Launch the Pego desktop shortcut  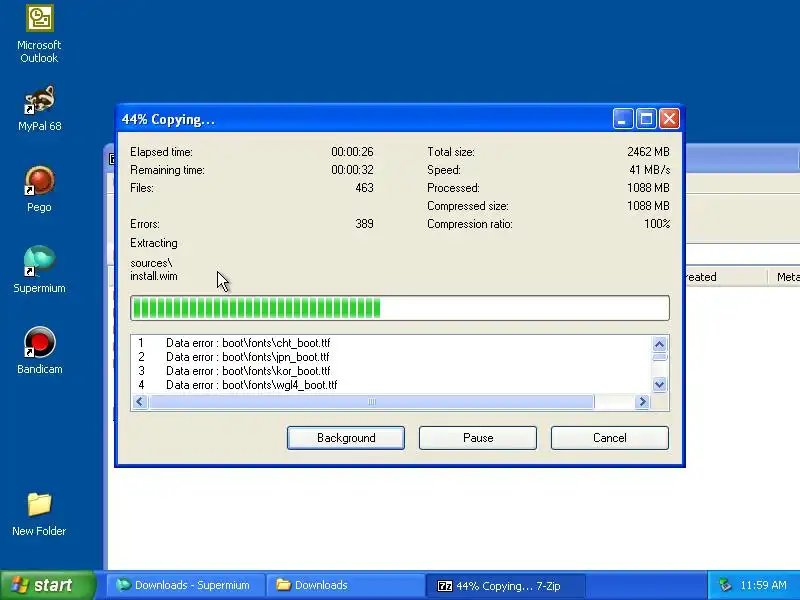(x=39, y=189)
